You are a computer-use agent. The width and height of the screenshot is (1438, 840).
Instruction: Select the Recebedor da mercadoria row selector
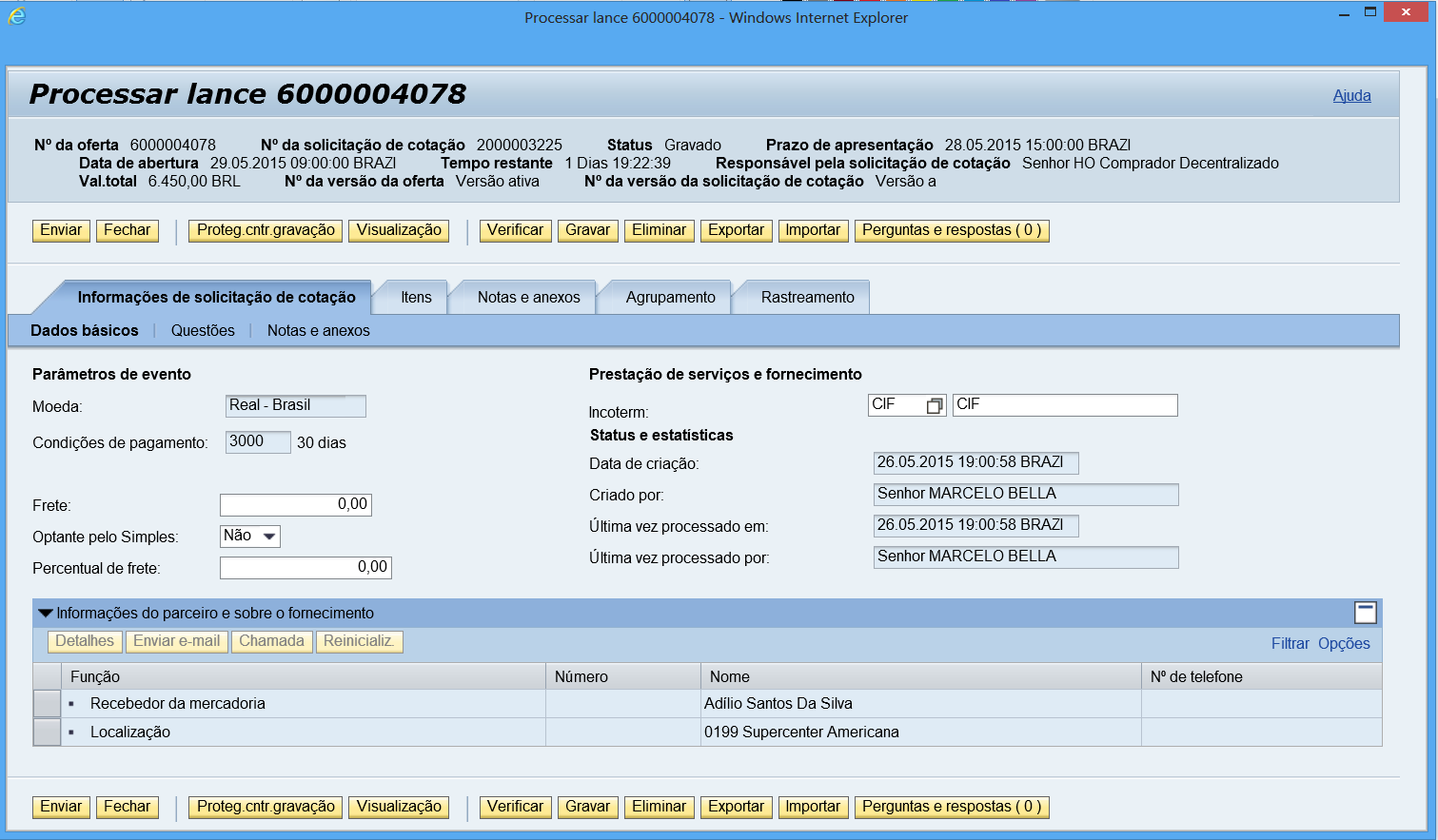coord(47,704)
